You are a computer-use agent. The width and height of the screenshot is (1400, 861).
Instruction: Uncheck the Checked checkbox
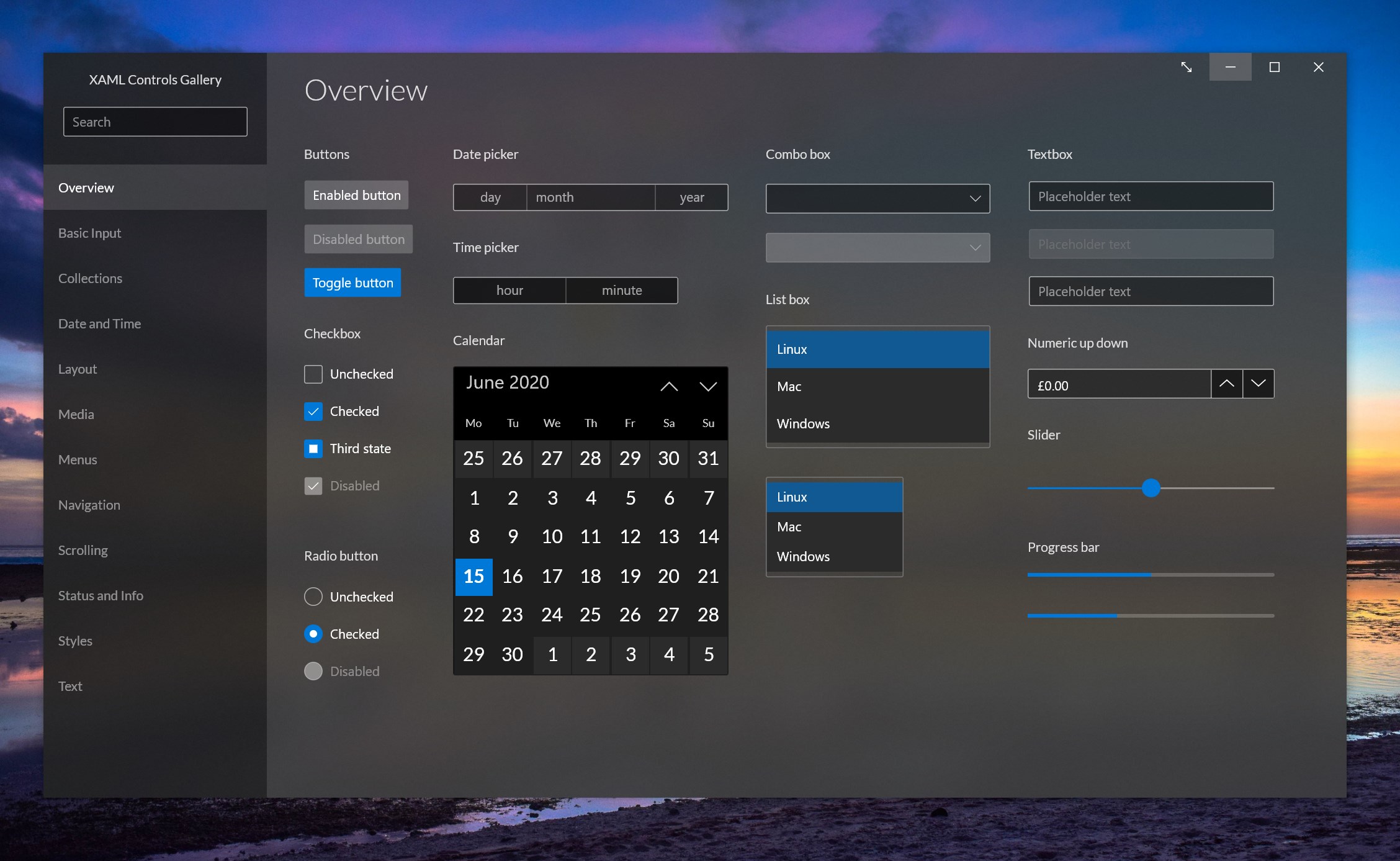point(313,412)
